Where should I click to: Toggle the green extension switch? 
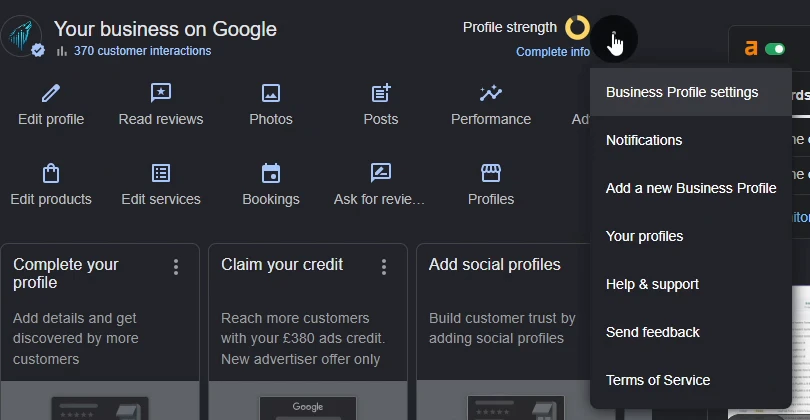point(775,49)
